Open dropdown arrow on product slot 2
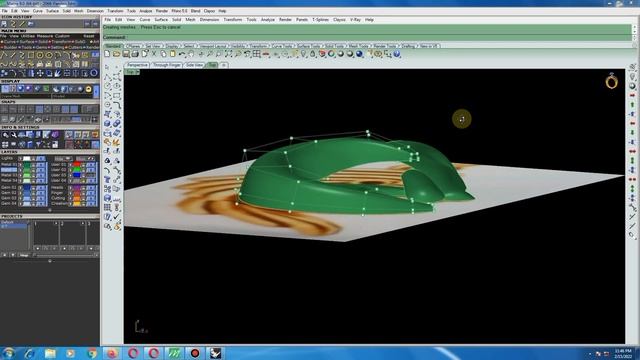 click(82, 224)
